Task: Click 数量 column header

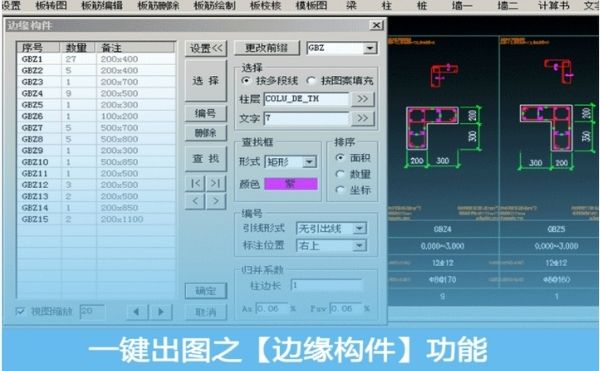Action: [78, 47]
